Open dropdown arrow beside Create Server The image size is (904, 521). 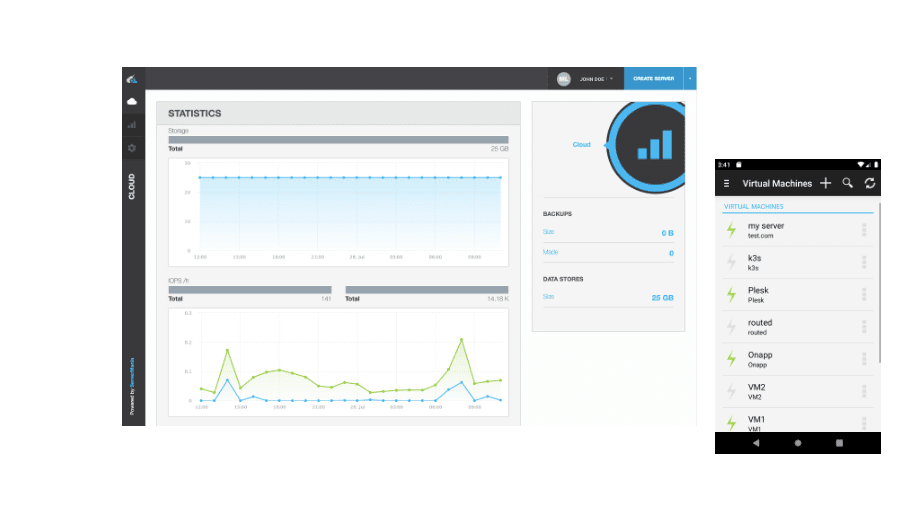[x=690, y=78]
